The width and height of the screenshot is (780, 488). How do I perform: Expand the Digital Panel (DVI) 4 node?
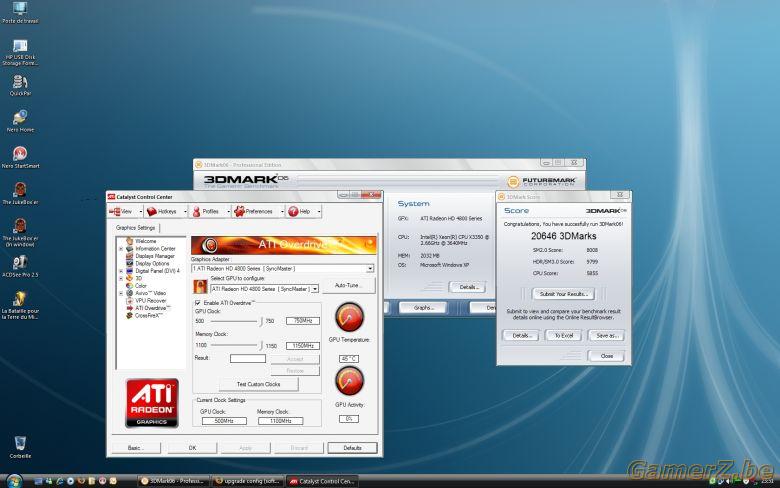pos(120,271)
